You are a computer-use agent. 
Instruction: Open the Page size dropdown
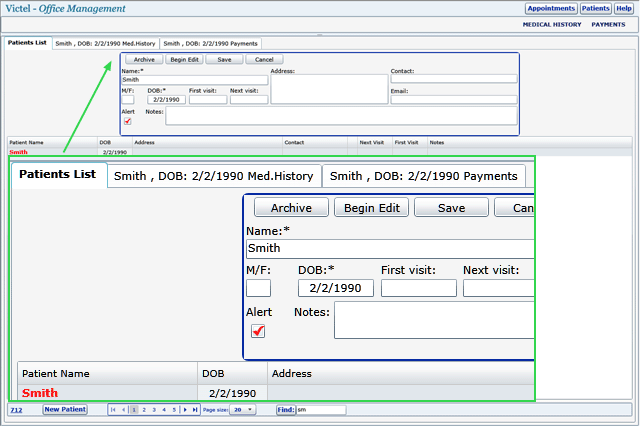243,410
